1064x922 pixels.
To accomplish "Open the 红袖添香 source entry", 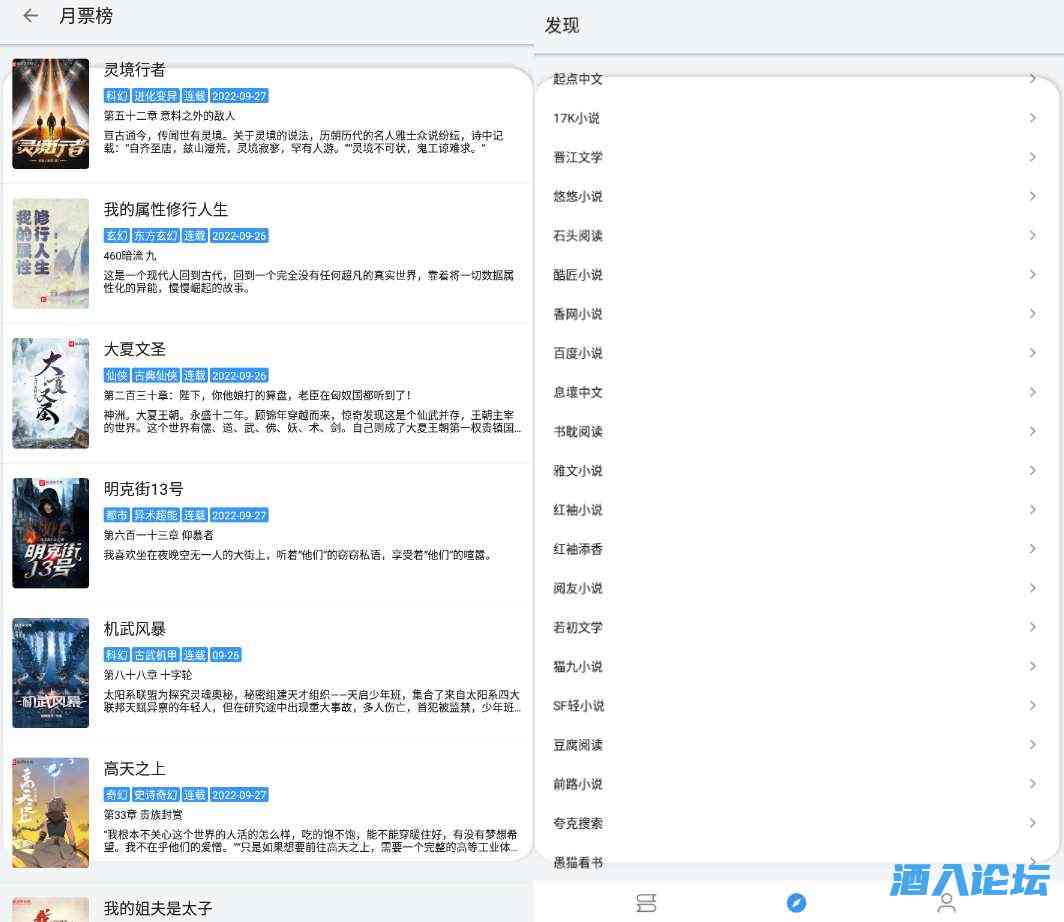I will click(x=796, y=549).
